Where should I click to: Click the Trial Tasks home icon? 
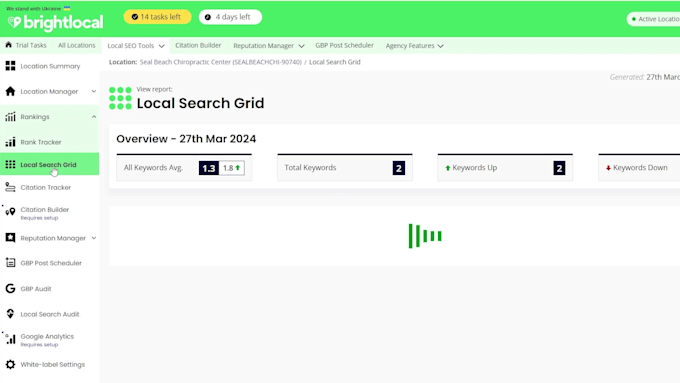pyautogui.click(x=8, y=45)
